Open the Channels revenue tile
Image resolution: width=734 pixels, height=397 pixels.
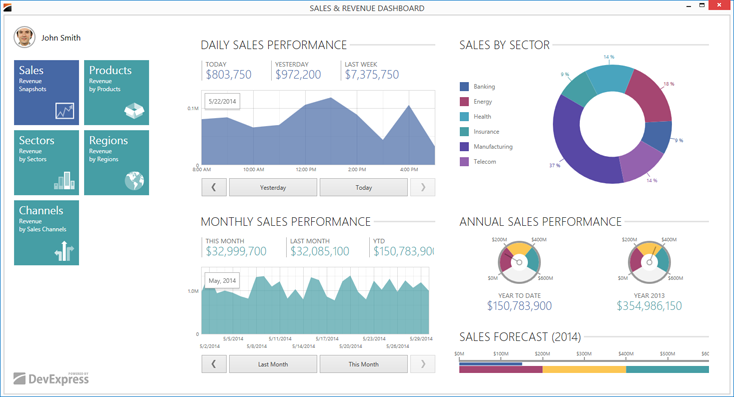(46, 233)
